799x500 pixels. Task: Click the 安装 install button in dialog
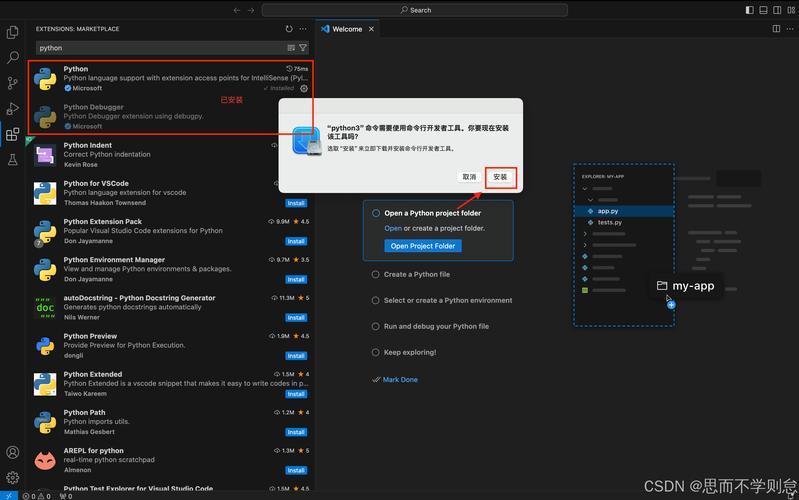500,177
